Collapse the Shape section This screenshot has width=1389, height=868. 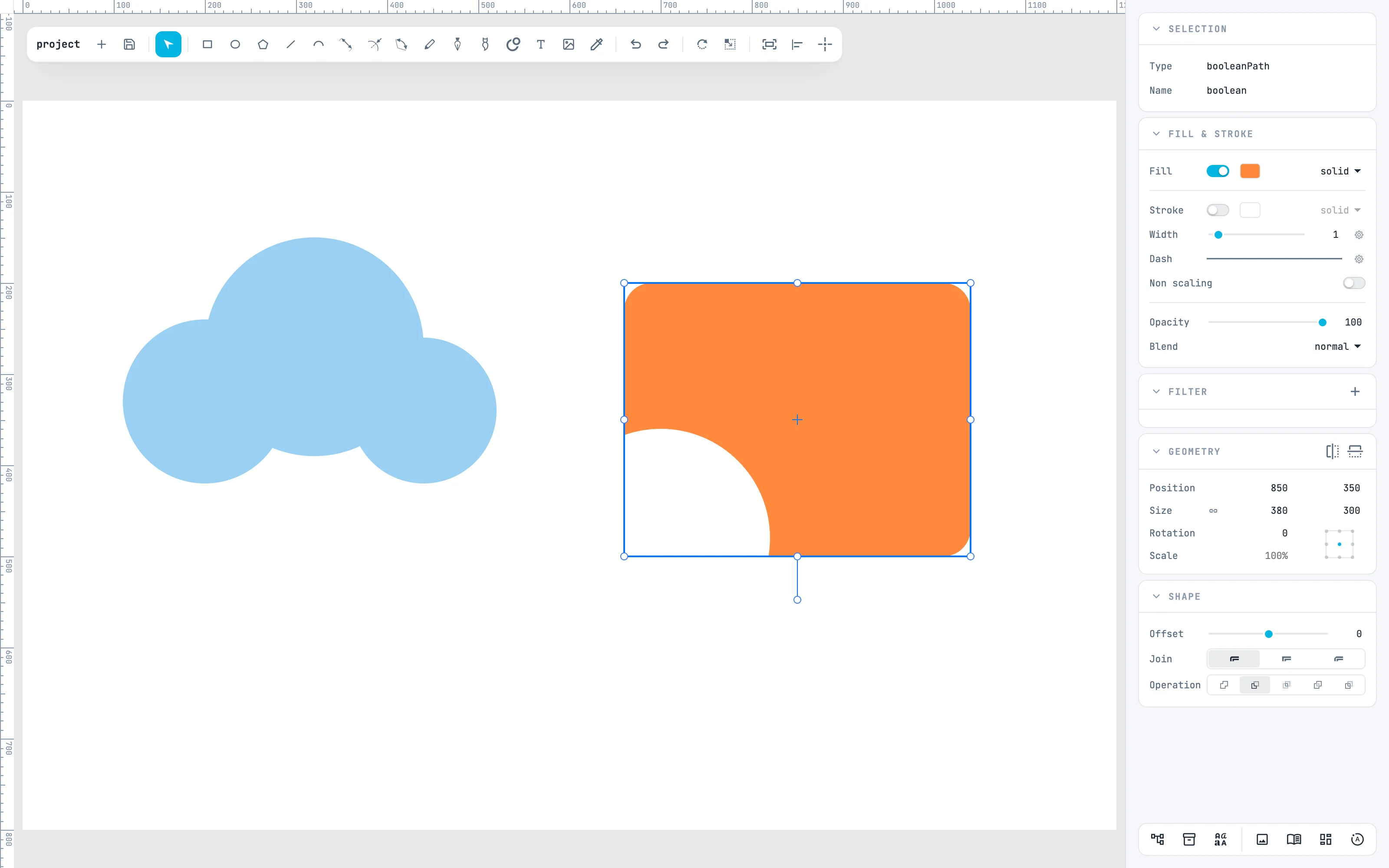click(x=1156, y=596)
